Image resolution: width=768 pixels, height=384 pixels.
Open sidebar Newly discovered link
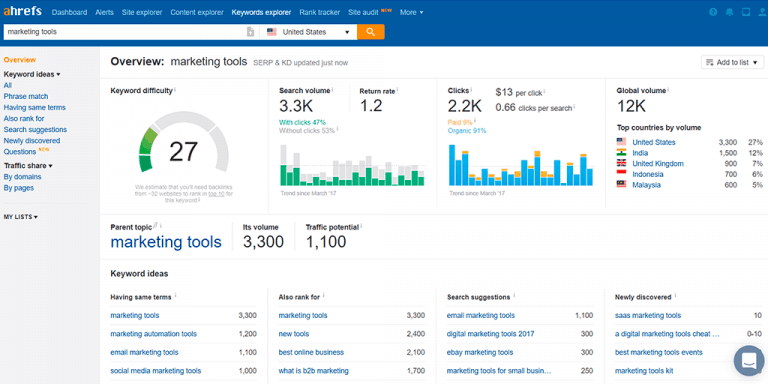(32, 141)
